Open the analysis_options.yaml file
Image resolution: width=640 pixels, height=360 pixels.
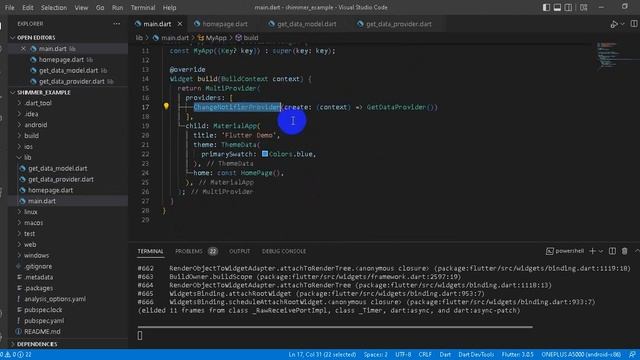[55, 299]
